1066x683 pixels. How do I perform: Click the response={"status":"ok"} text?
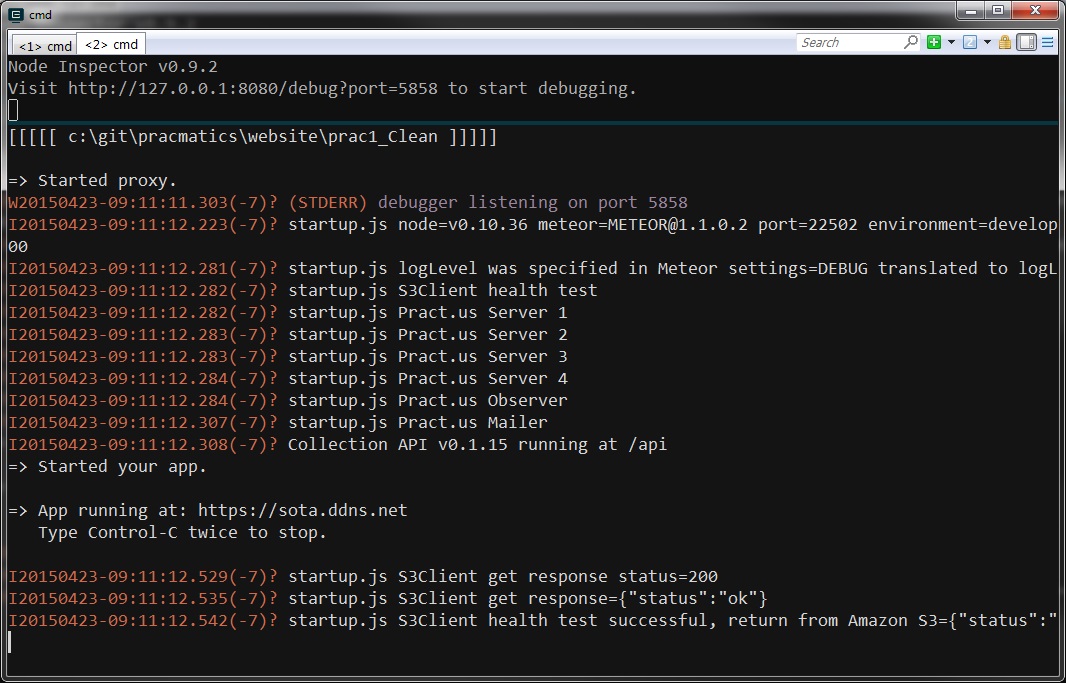click(x=648, y=599)
